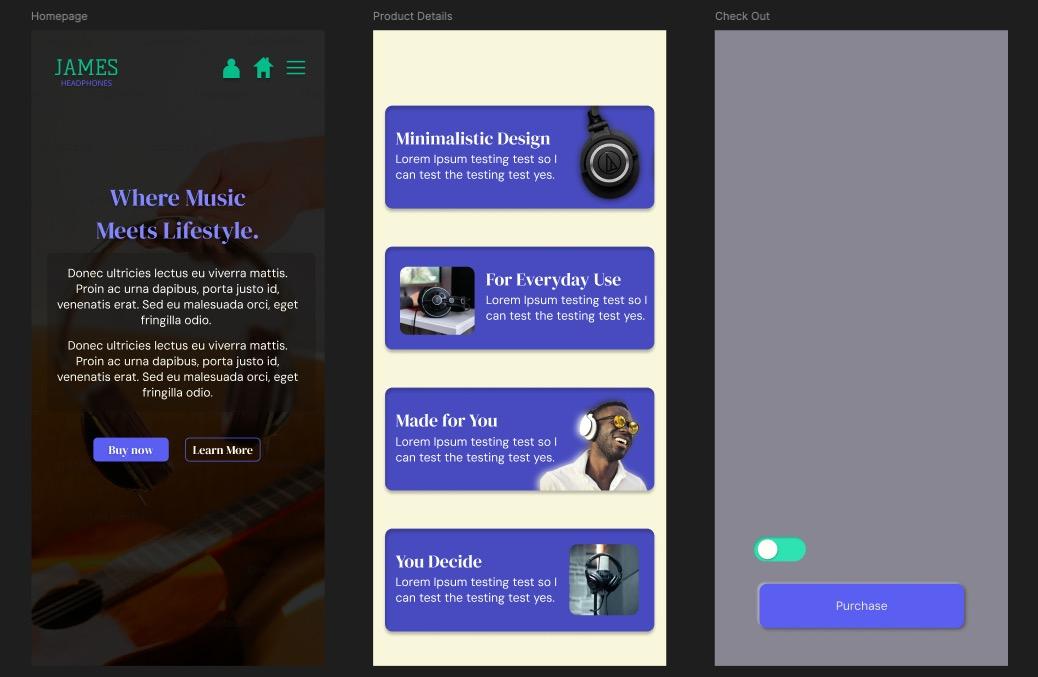The image size is (1038, 677).
Task: Select the Minimalistic Design heading
Action: point(473,139)
